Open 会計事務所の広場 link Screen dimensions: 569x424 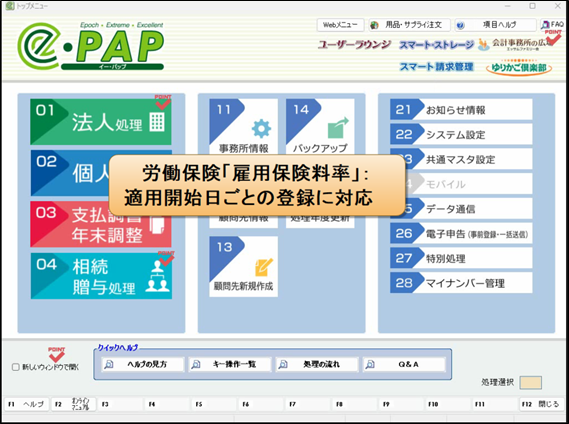tap(515, 44)
